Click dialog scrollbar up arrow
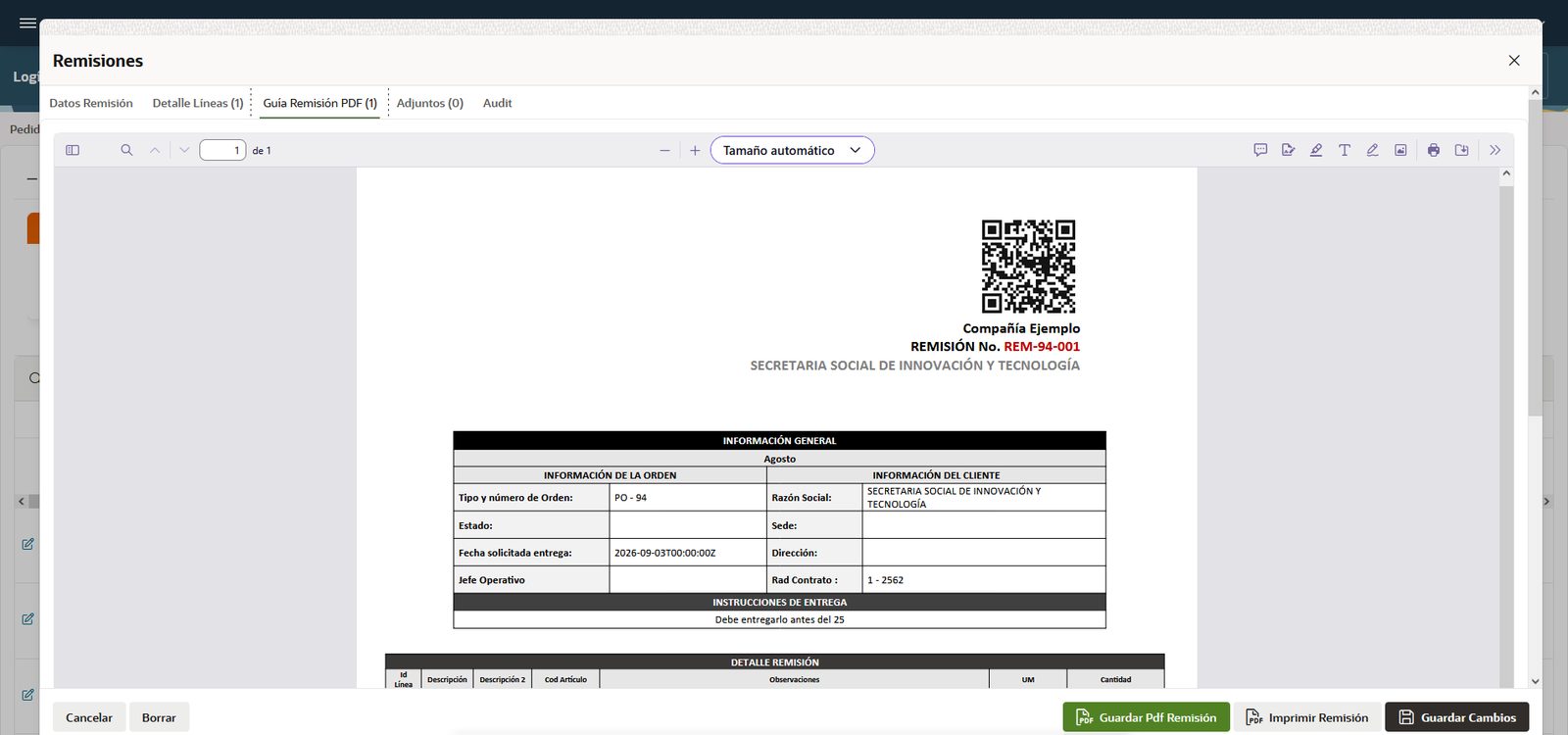The width and height of the screenshot is (1568, 735). click(1535, 92)
